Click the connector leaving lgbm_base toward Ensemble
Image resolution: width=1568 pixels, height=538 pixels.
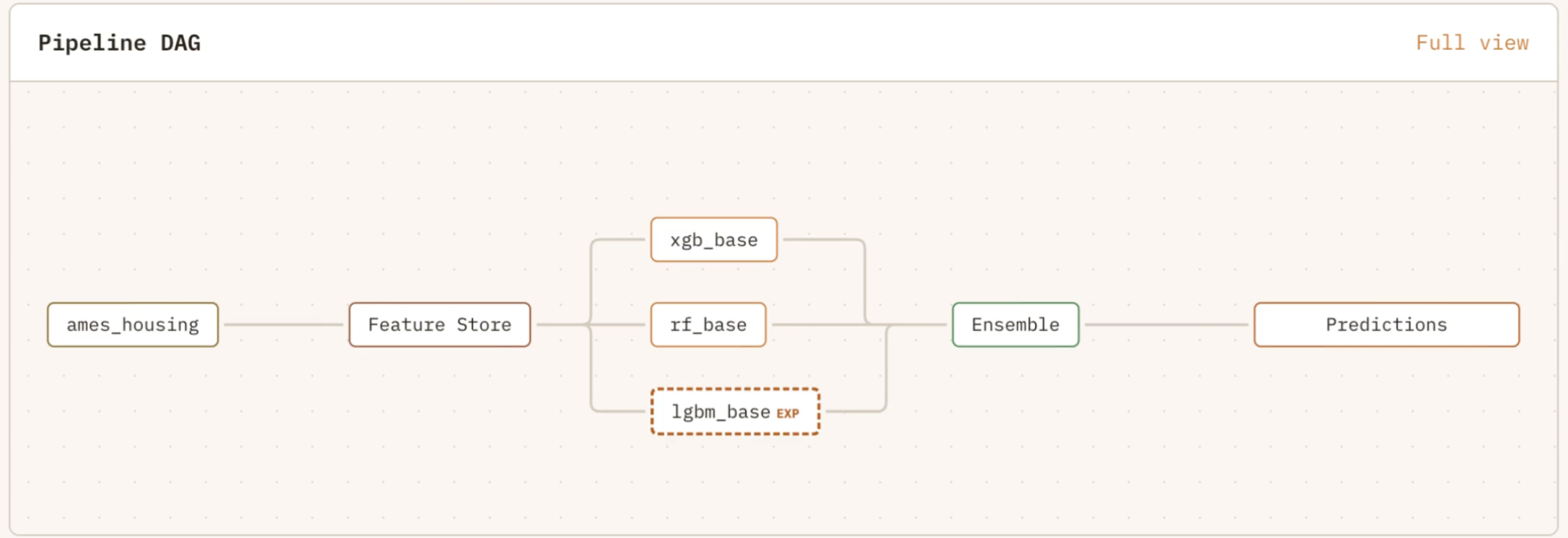tap(855, 411)
